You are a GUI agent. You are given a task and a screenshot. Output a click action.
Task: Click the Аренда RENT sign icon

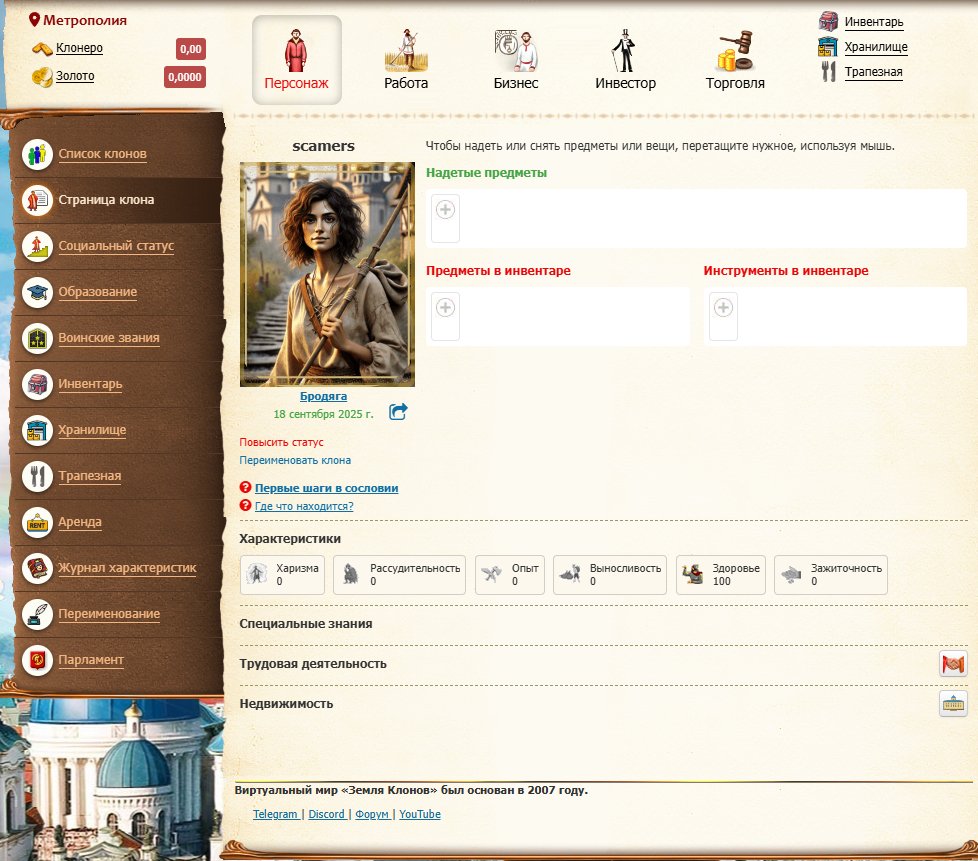[37, 522]
